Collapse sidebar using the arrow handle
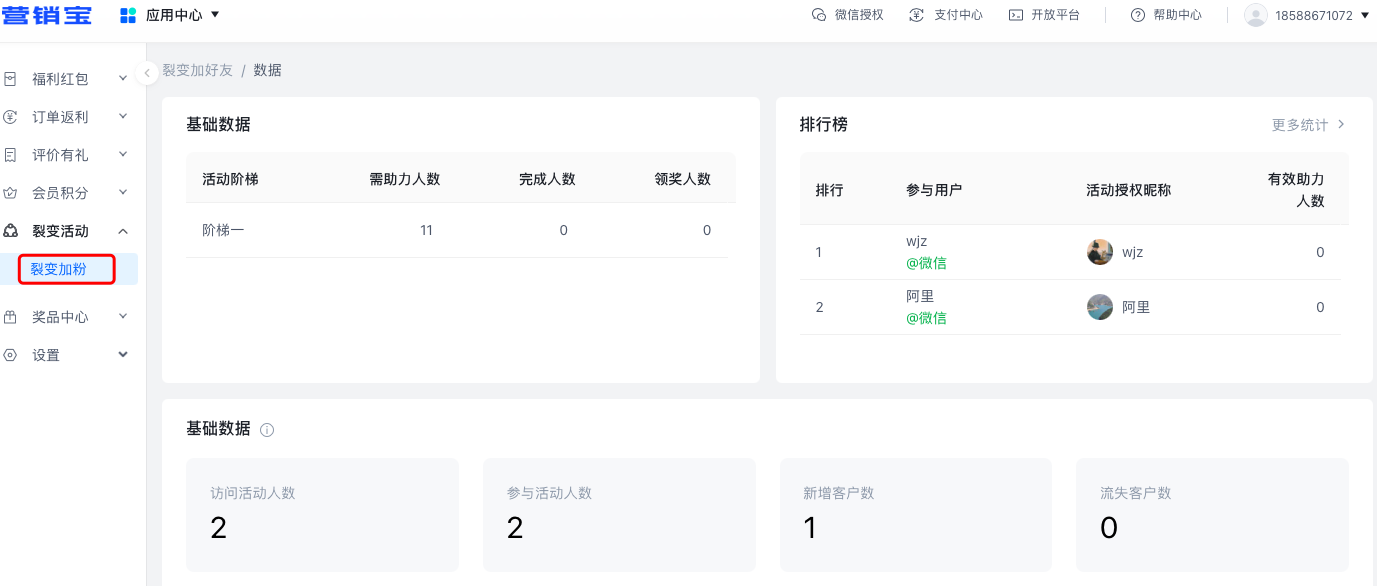Screen dimensions: 1377x586 click(x=148, y=72)
